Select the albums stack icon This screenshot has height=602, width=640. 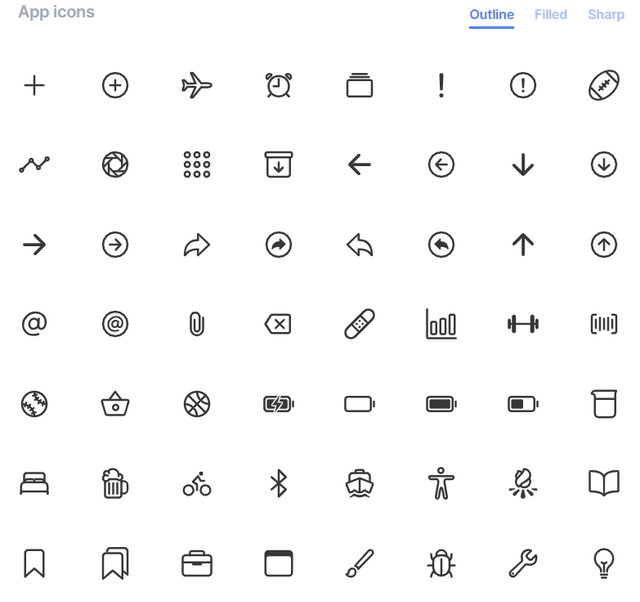(360, 85)
